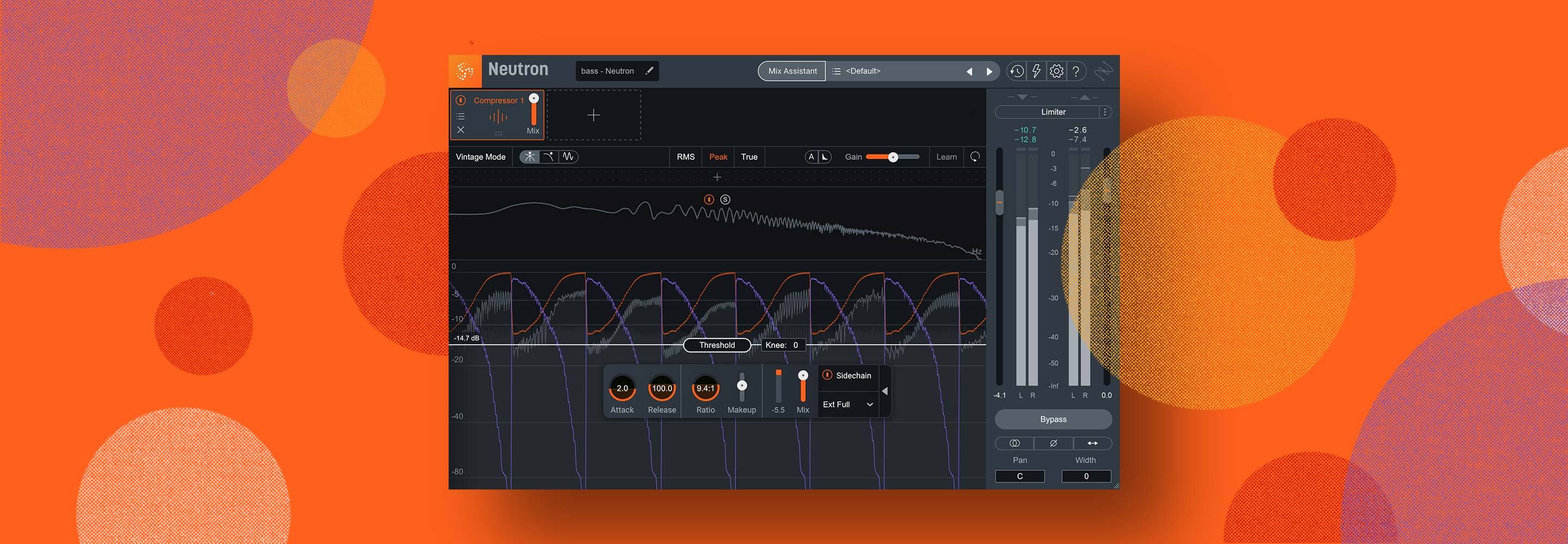The image size is (1568, 544).
Task: Click the input gain fader handle
Action: pyautogui.click(x=1000, y=202)
